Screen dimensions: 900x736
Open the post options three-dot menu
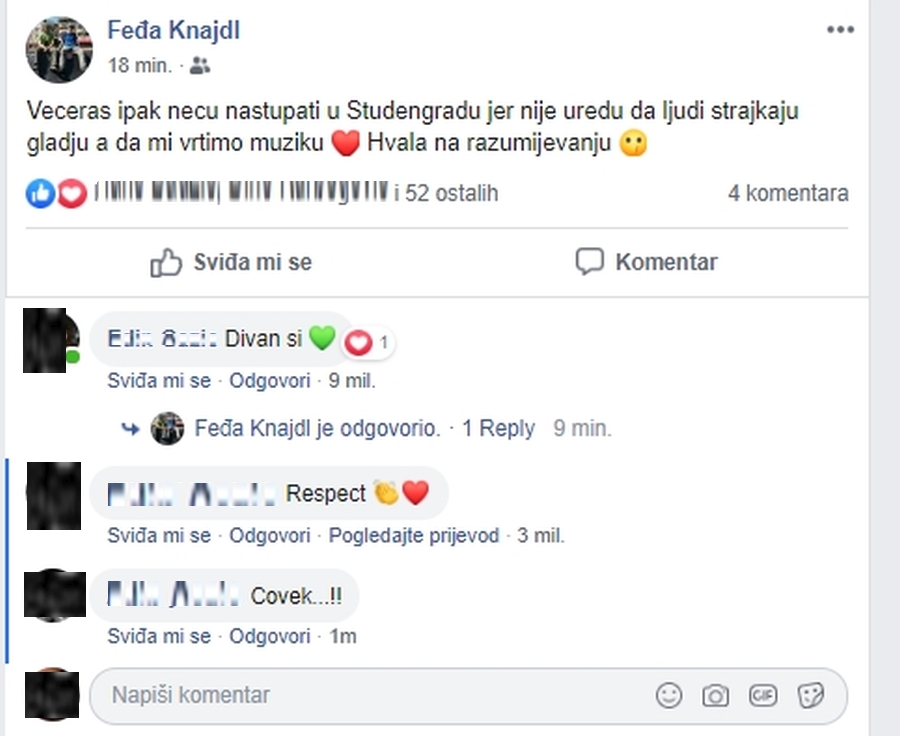pos(840,30)
